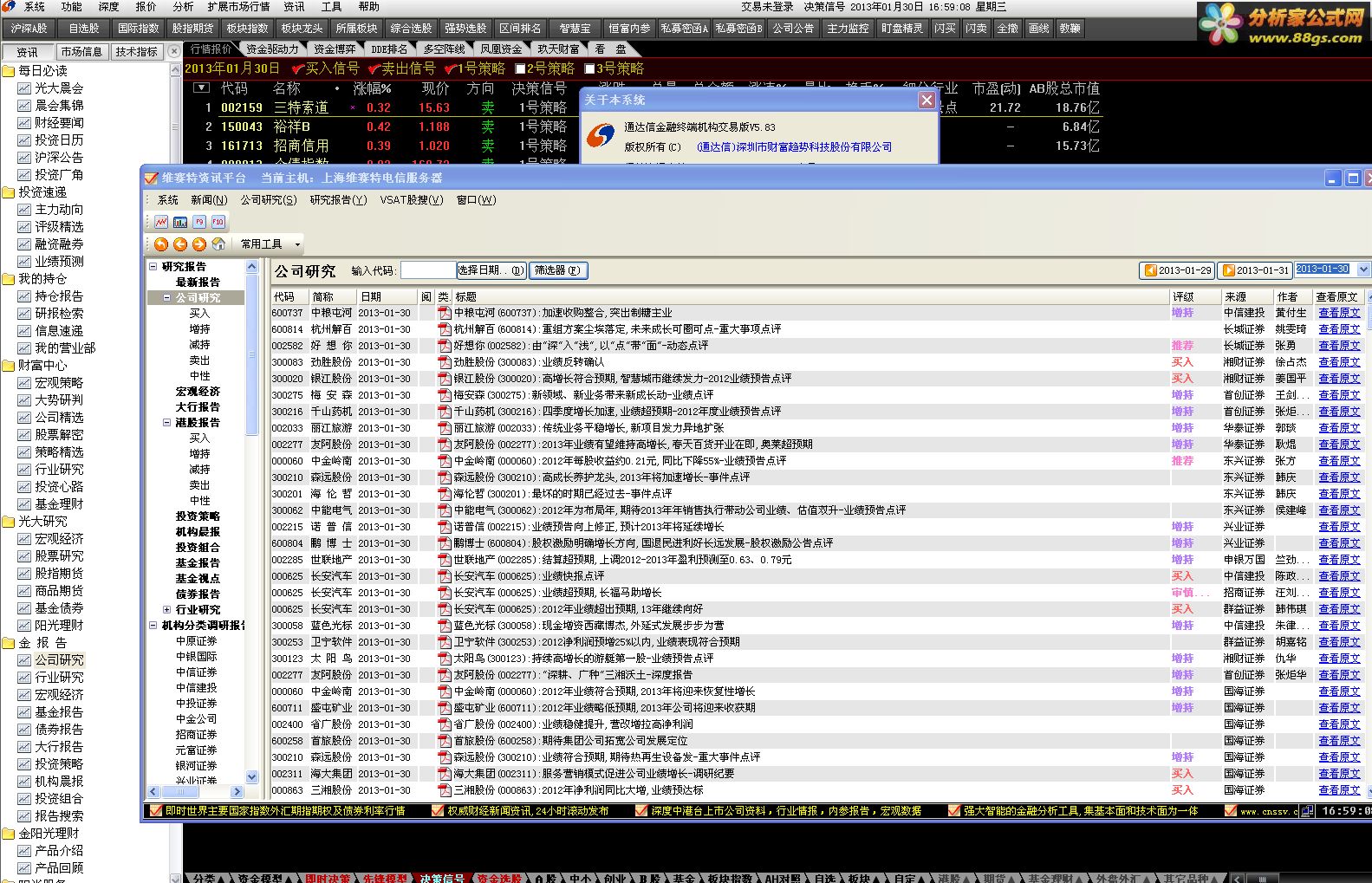
Task: Click the line chart icon in 维赛特 toolbar
Action: pyautogui.click(x=161, y=222)
